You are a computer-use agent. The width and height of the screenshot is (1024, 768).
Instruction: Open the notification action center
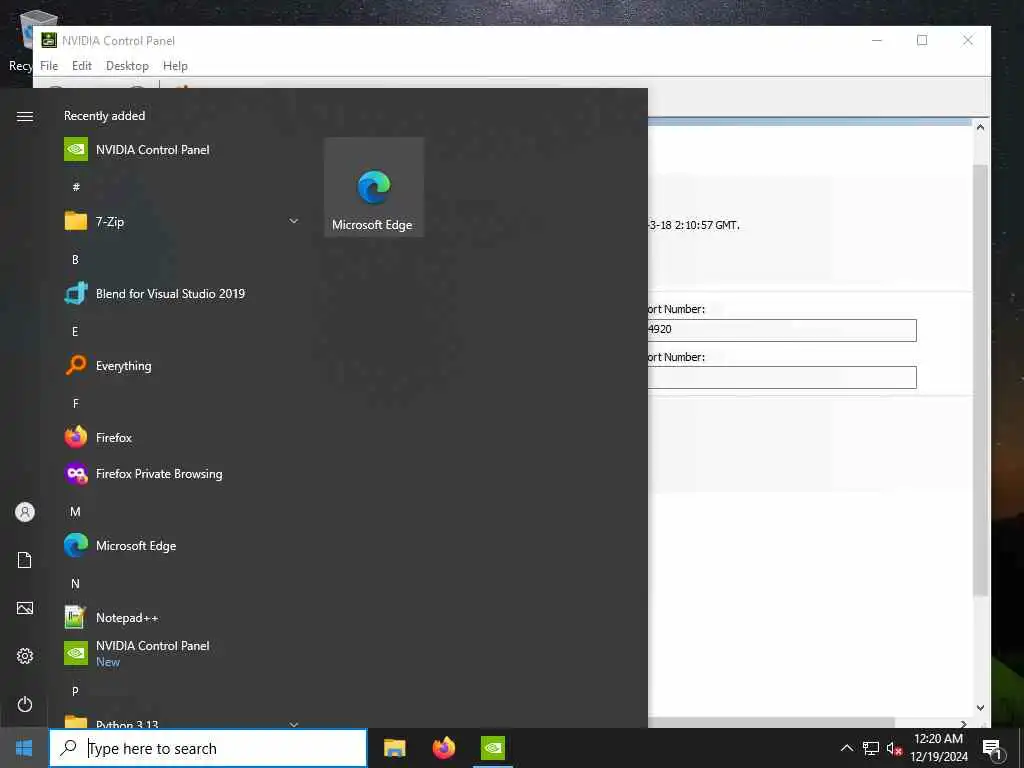992,749
